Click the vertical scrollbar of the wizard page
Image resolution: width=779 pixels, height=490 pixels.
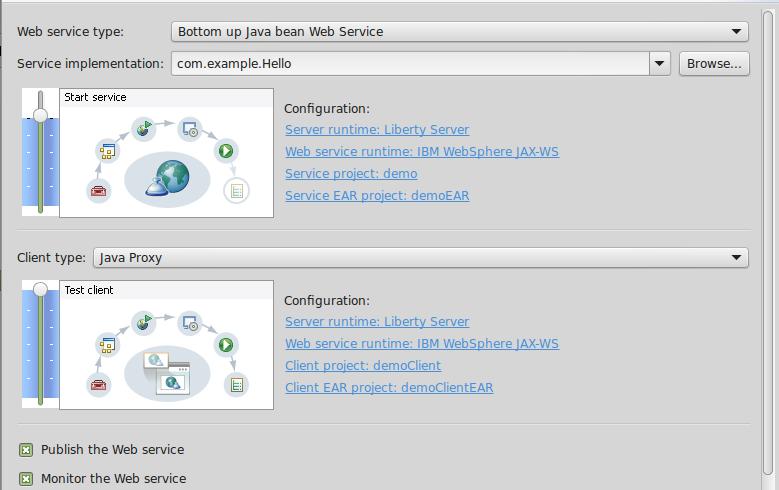click(768, 243)
